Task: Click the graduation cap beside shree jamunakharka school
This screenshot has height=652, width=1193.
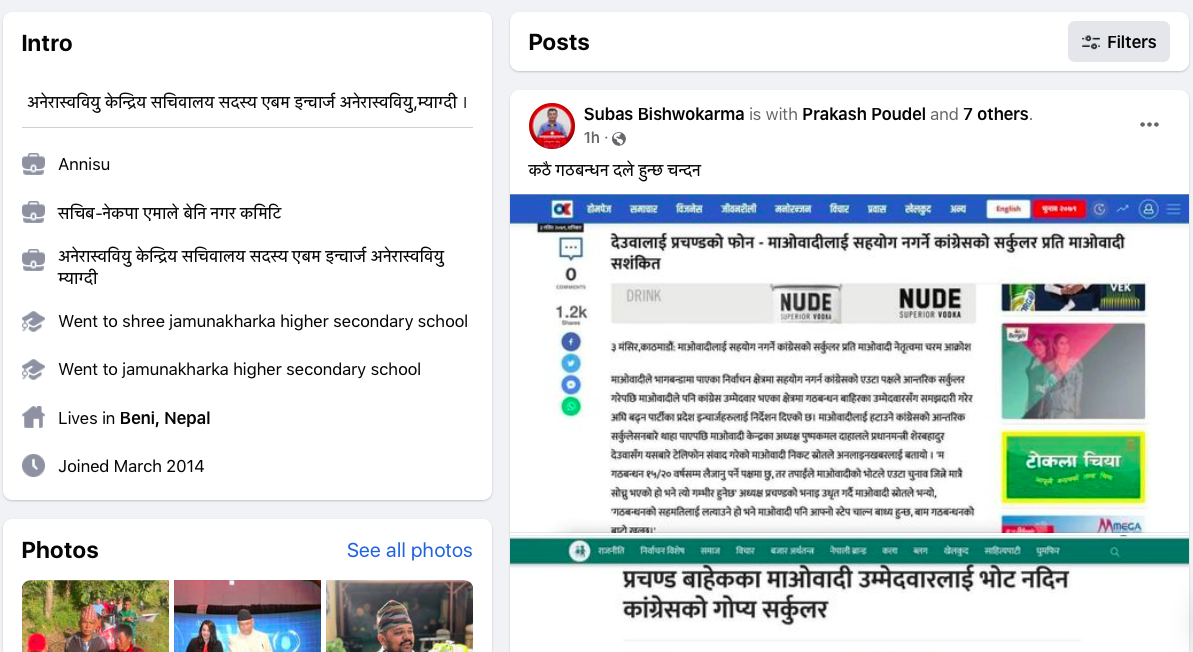Action: [x=33, y=321]
